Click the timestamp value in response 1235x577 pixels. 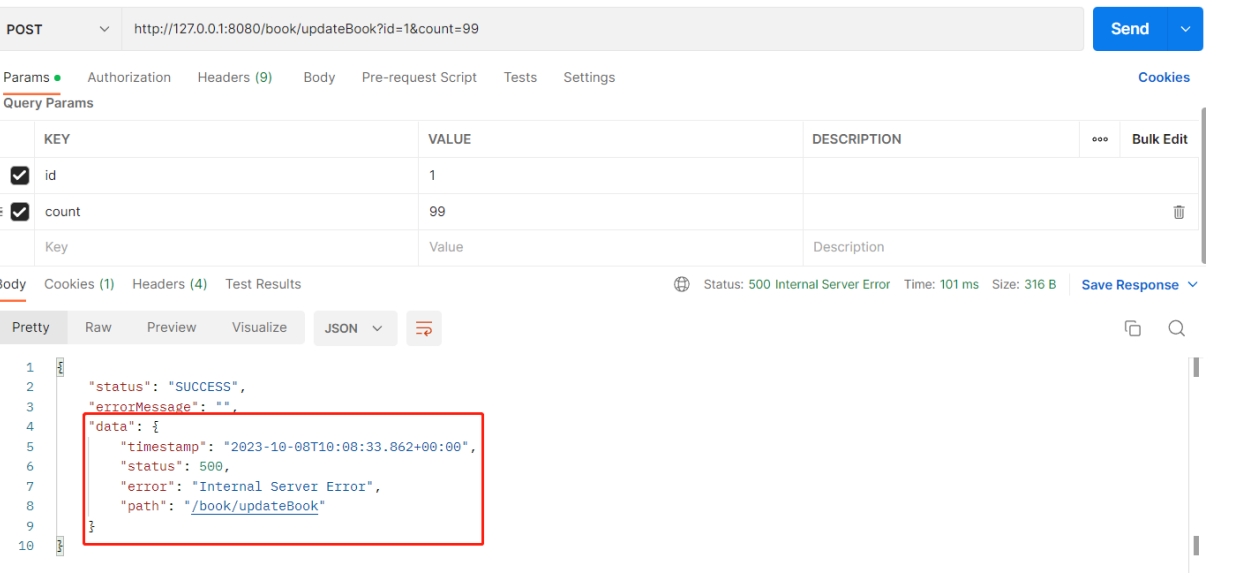346,447
